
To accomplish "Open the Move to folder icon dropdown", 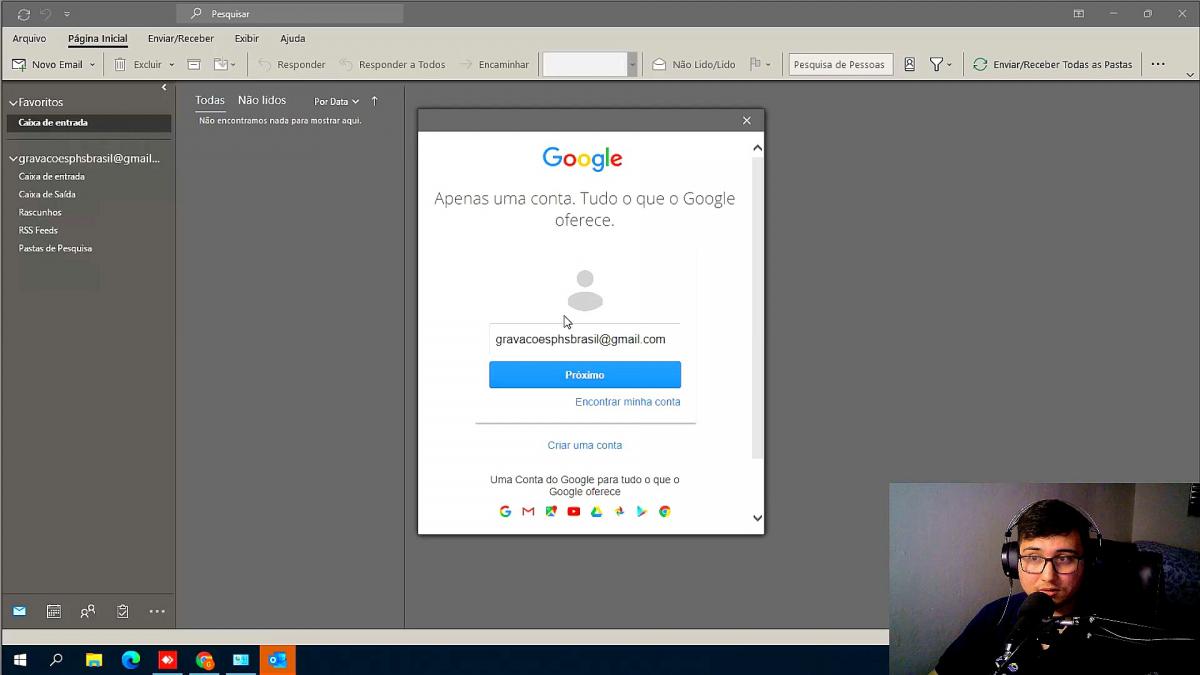I will point(224,64).
